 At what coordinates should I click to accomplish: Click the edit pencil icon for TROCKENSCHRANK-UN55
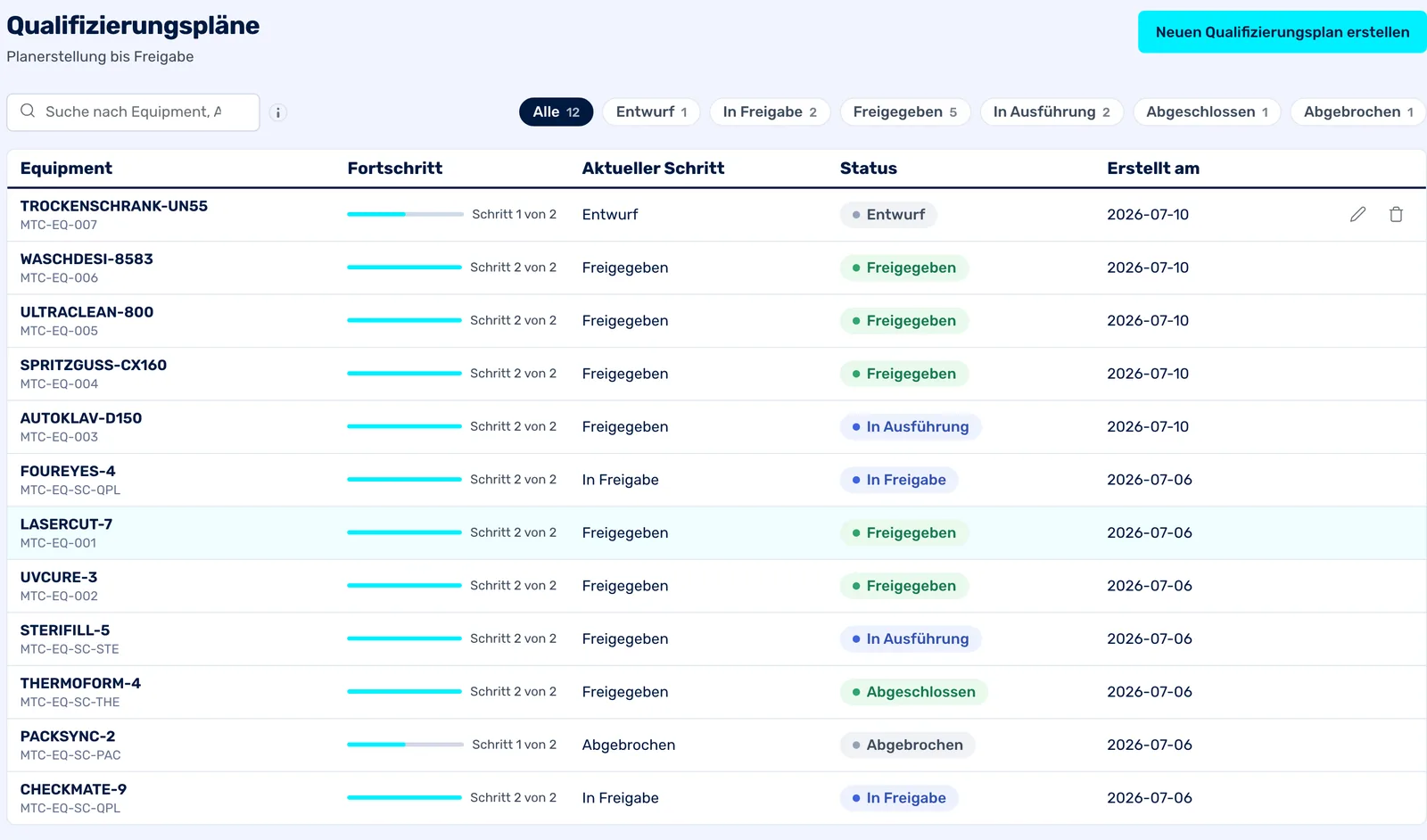pos(1357,214)
